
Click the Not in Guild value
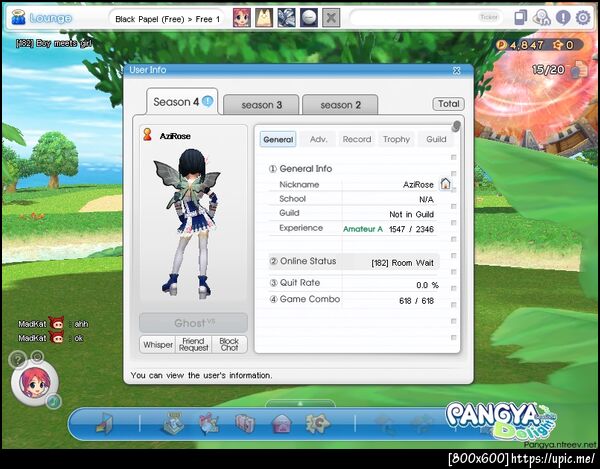[411, 214]
